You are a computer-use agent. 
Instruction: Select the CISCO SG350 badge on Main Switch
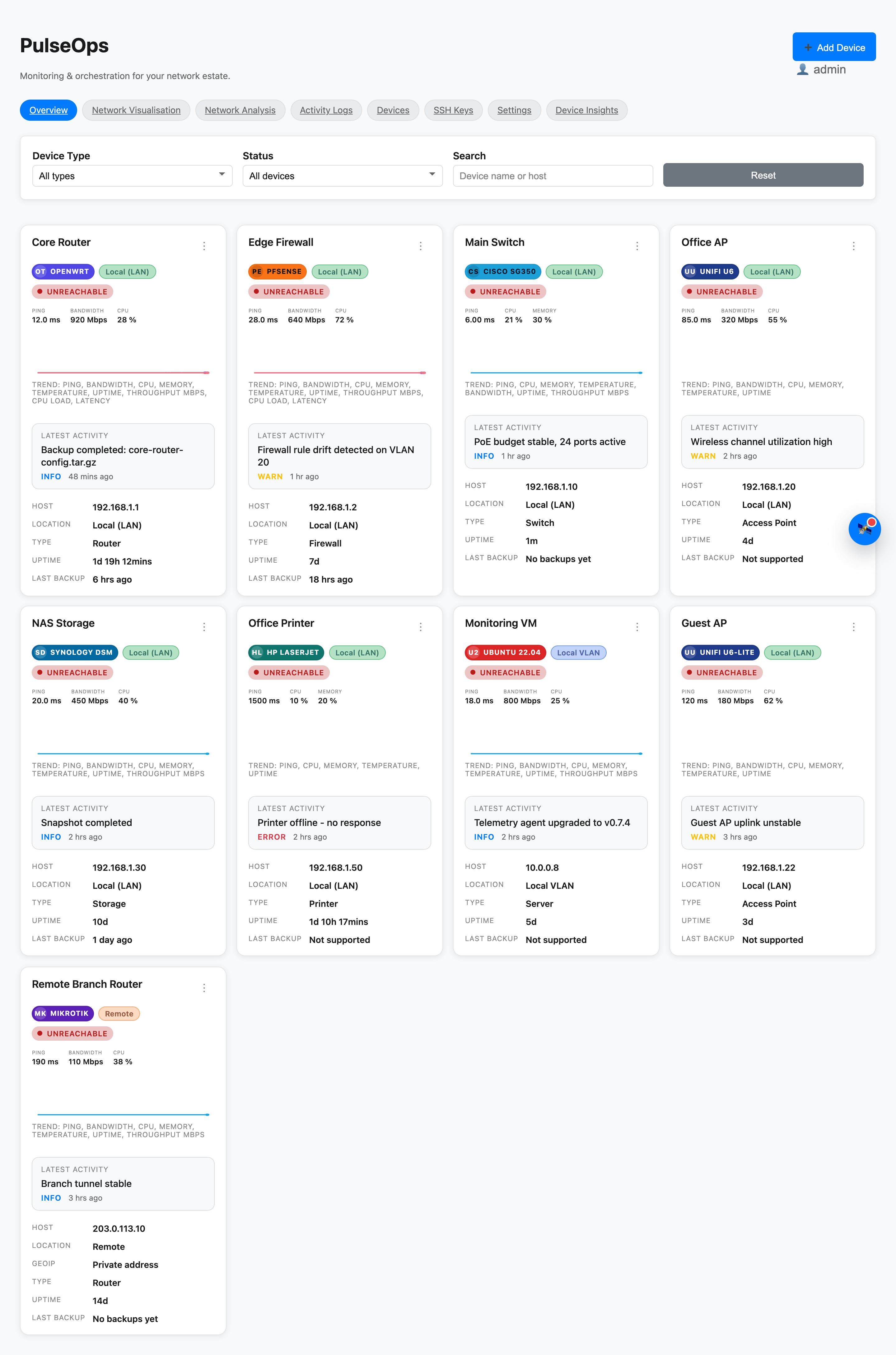[x=502, y=271]
